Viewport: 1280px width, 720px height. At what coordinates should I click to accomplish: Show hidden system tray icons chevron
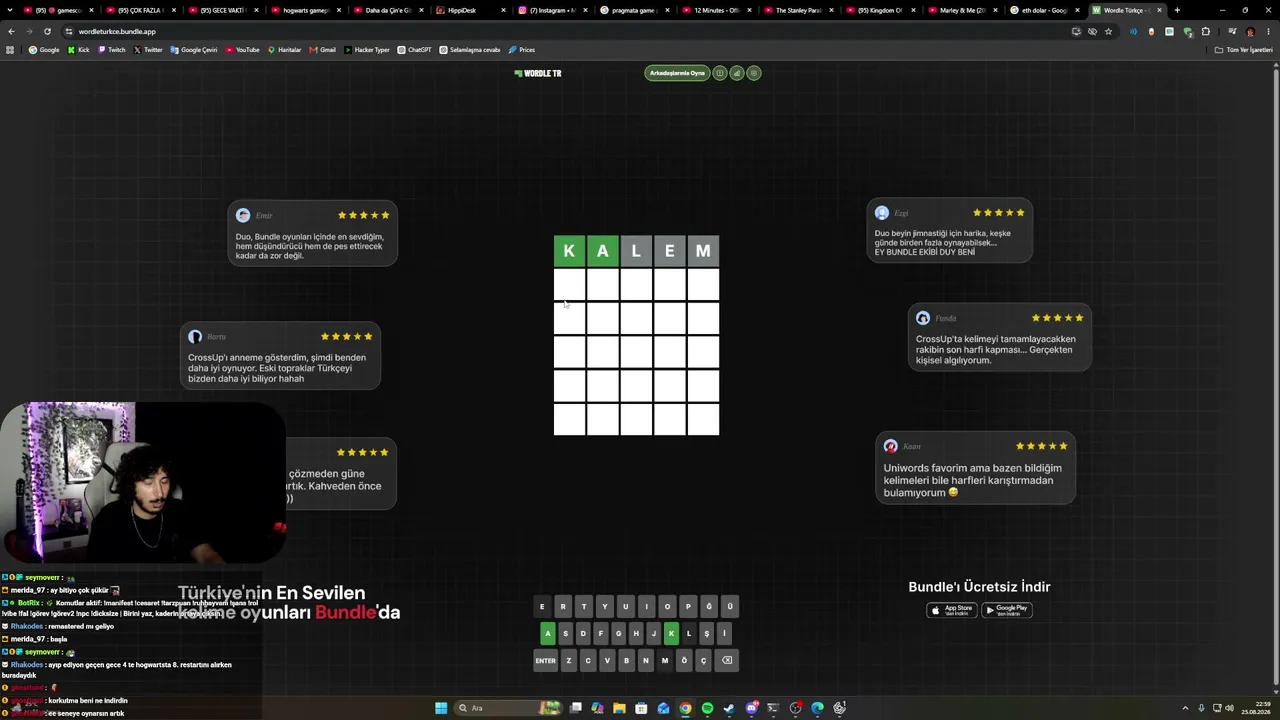pyautogui.click(x=1184, y=708)
